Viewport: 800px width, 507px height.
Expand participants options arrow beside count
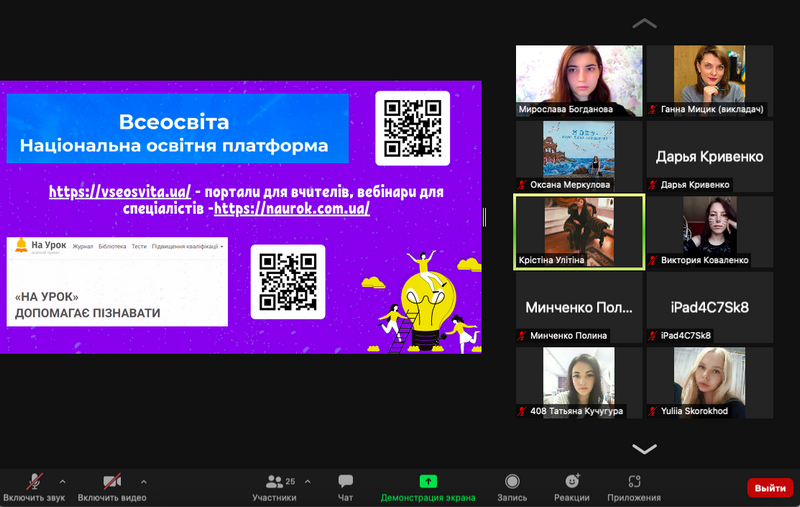[x=308, y=481]
